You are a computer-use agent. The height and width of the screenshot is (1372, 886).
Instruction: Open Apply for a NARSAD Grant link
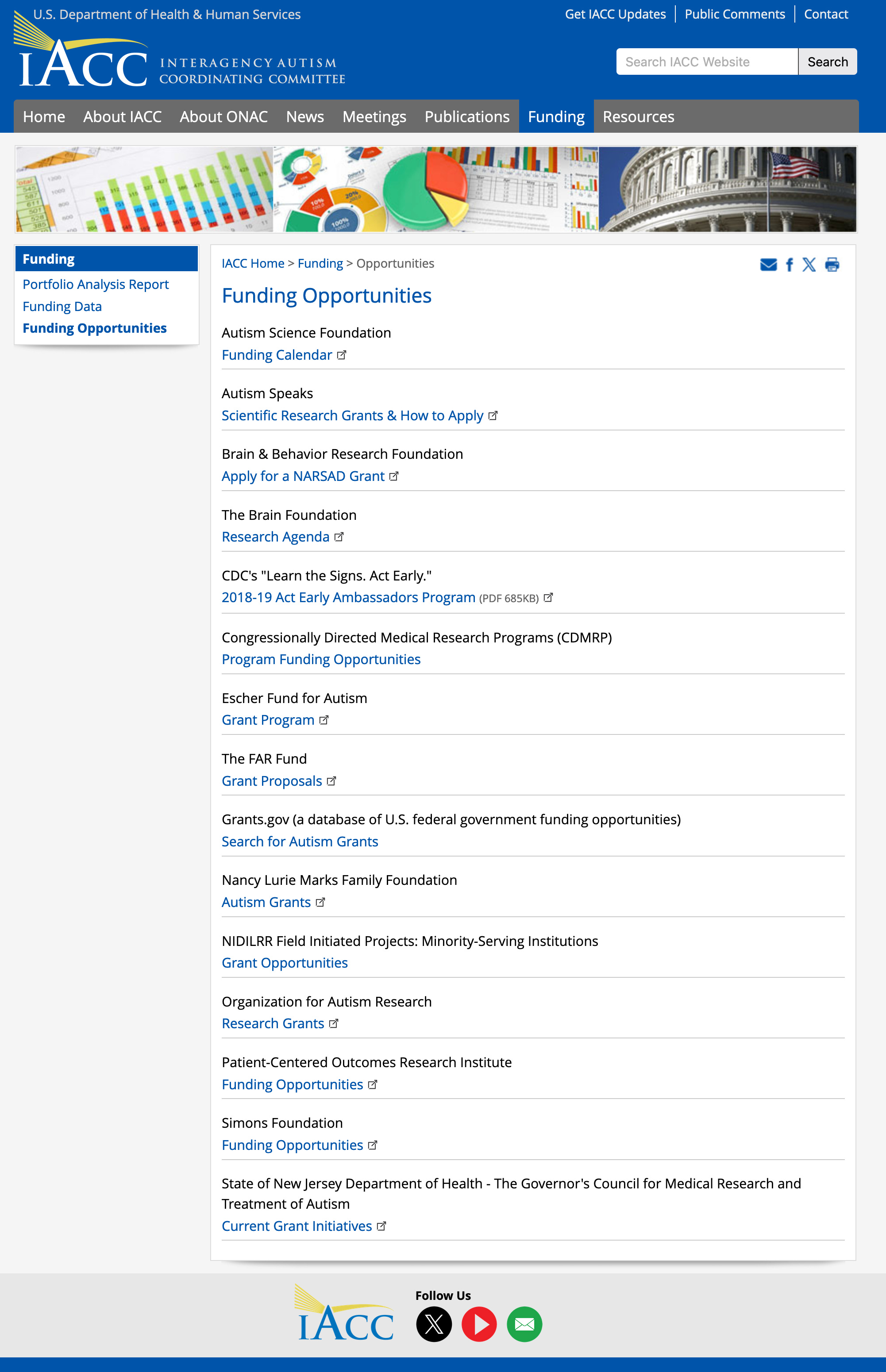point(303,476)
